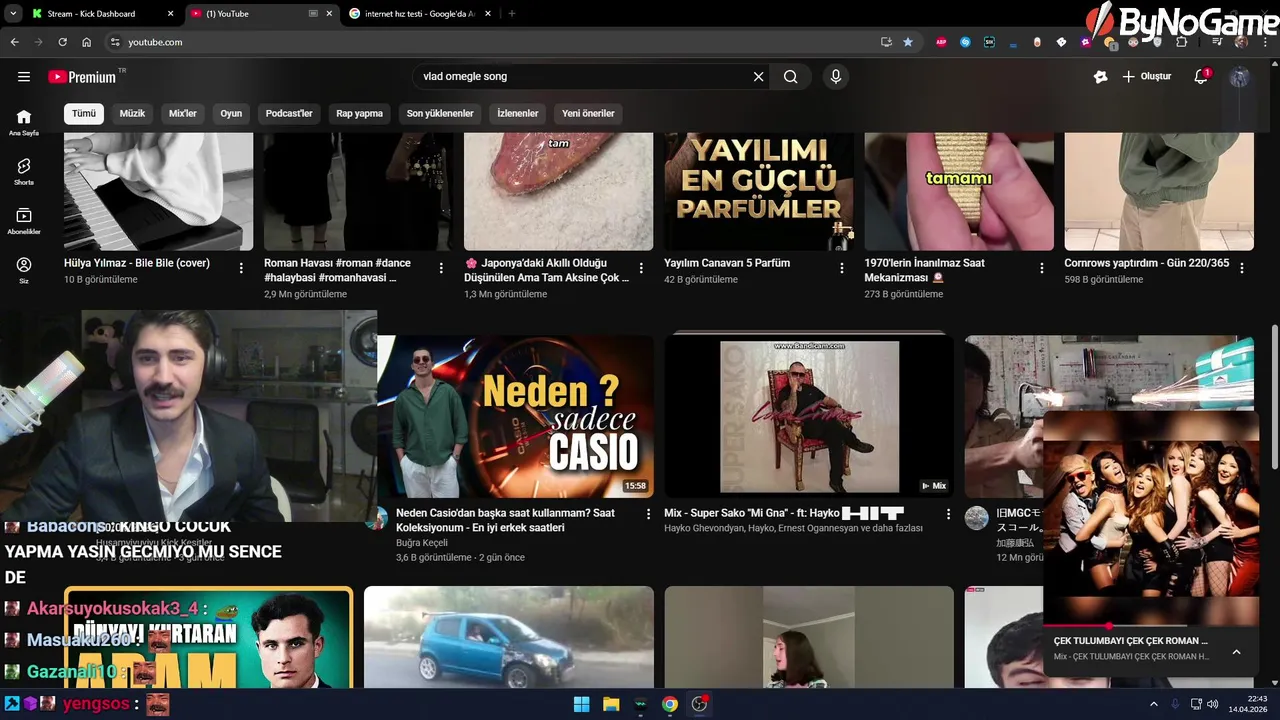This screenshot has width=1280, height=720.
Task: Select the Son yüklenenler filter chip
Action: point(440,113)
